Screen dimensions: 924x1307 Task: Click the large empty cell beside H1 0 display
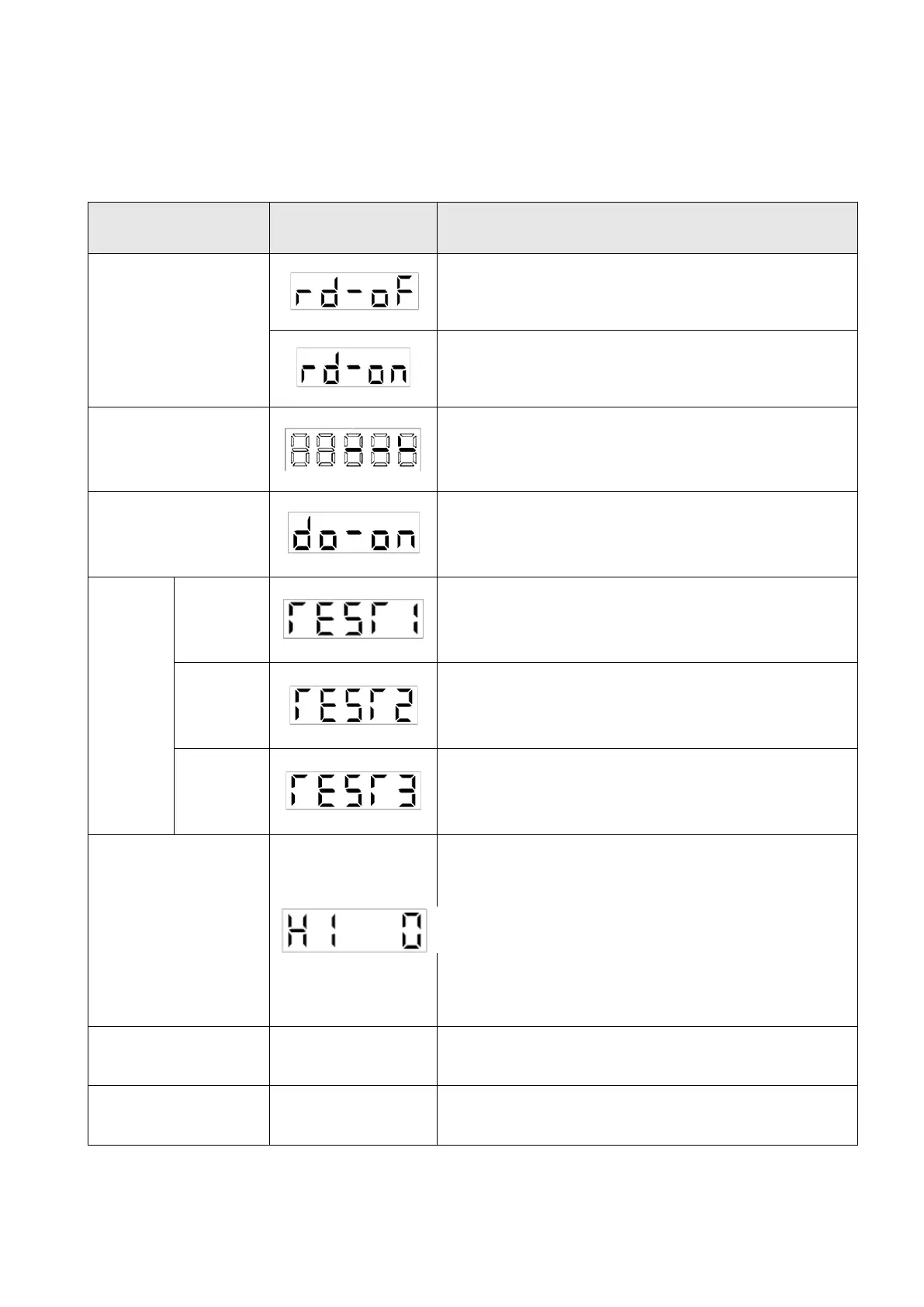pyautogui.click(x=647, y=931)
